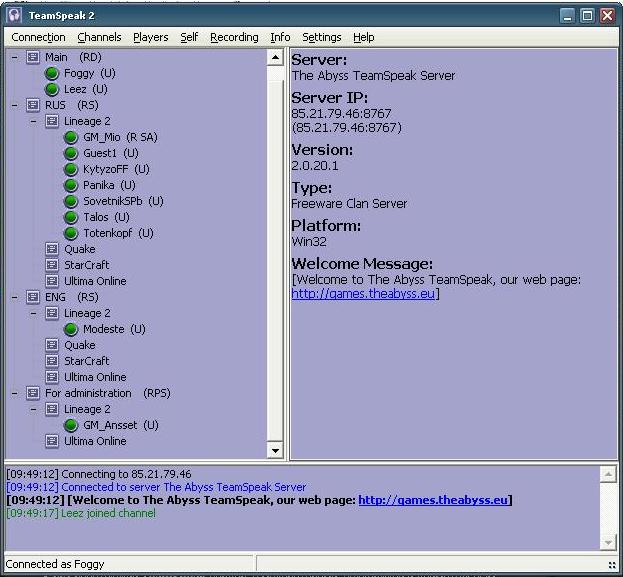This screenshot has width=623, height=577.
Task: Click the green status icon beside Foggy
Action: coord(52,73)
